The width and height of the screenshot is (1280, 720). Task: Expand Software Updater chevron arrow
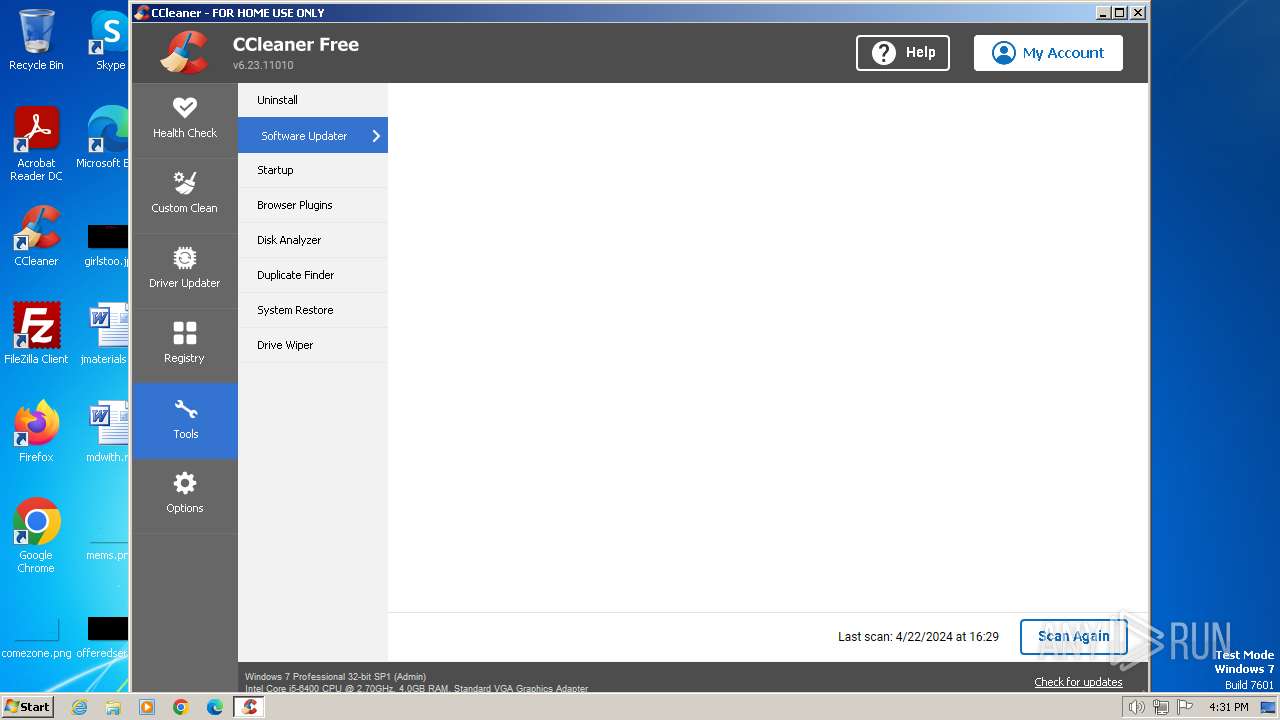click(x=376, y=136)
